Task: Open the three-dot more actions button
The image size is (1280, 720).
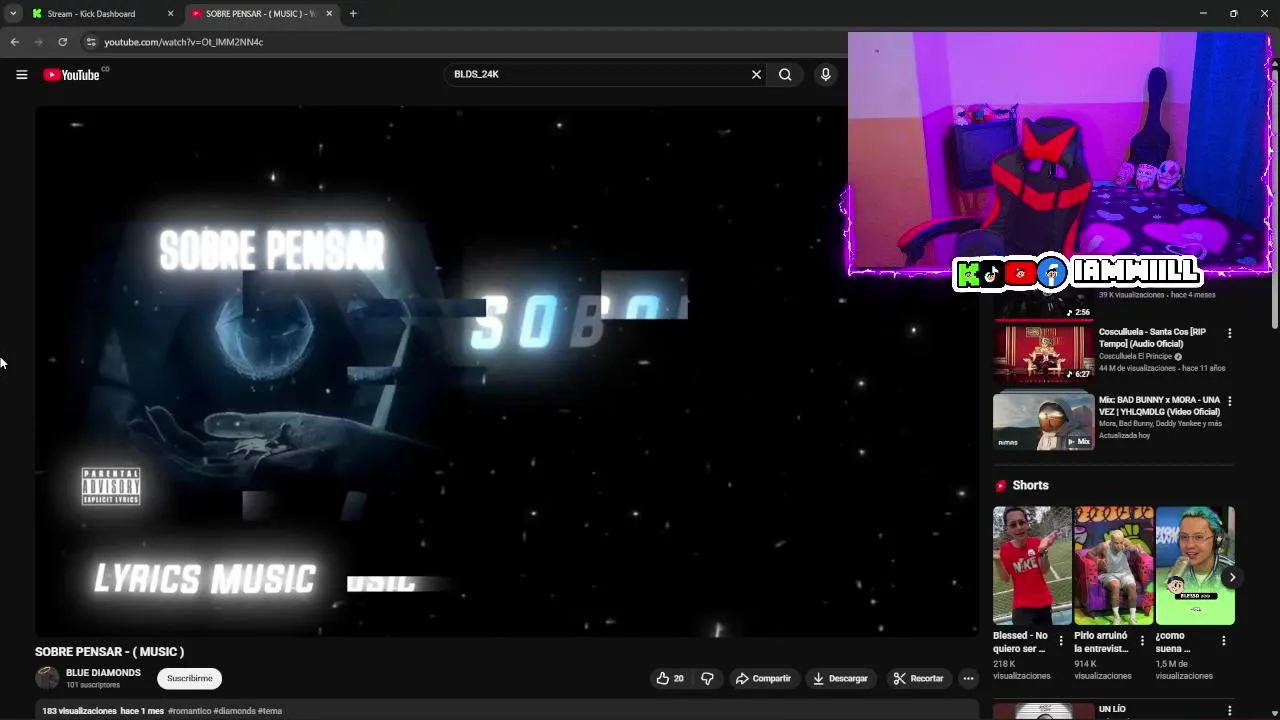Action: 967,678
